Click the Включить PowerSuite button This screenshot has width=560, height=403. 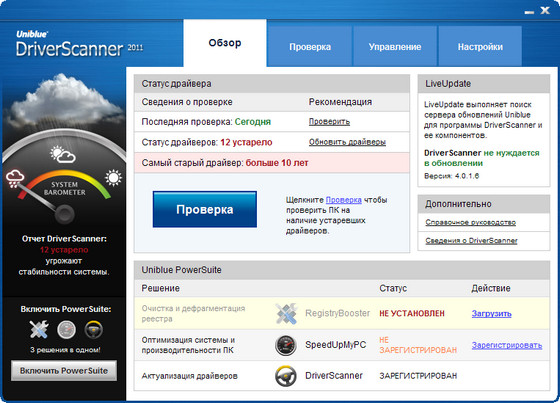(64, 370)
